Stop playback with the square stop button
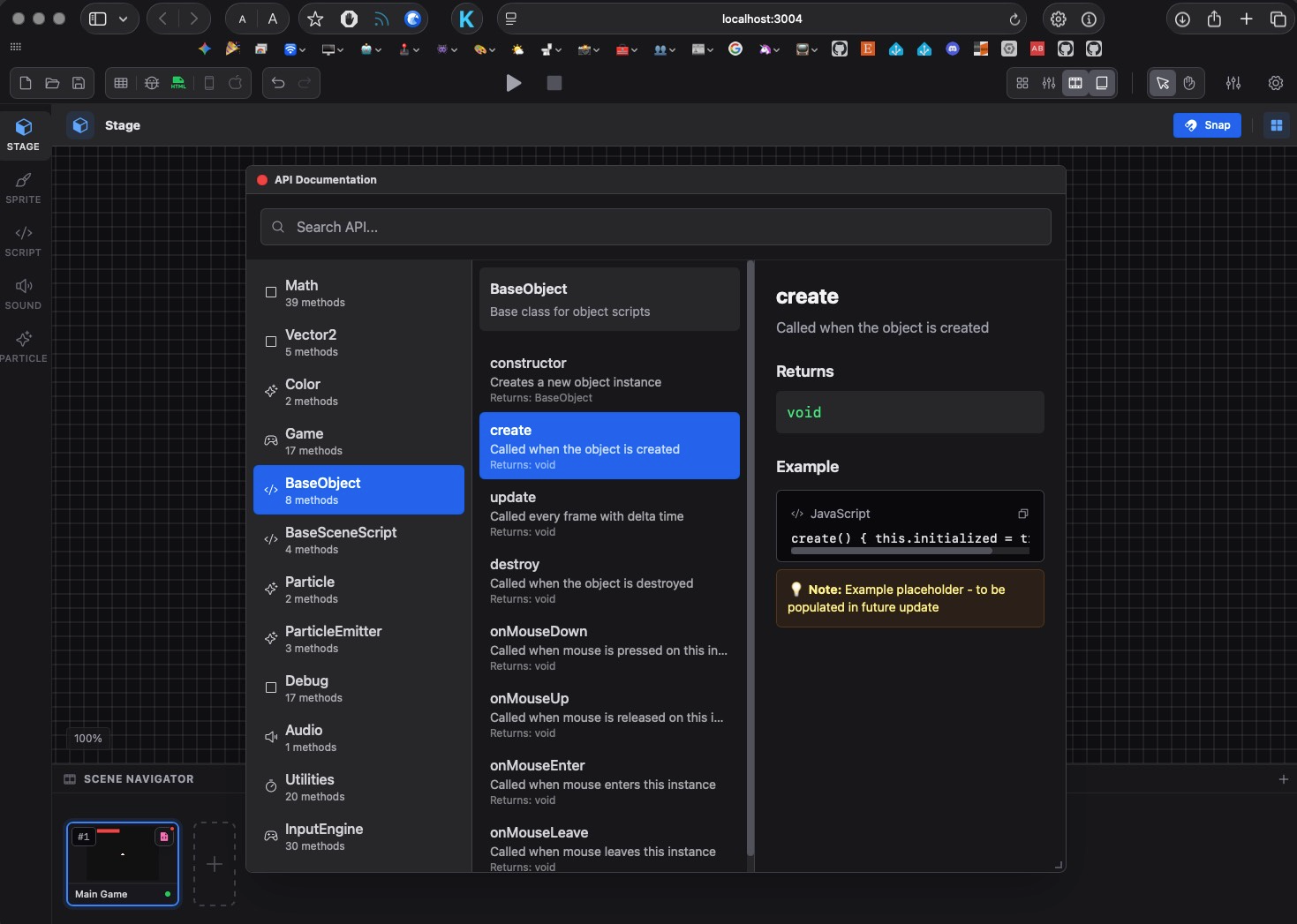 554,83
